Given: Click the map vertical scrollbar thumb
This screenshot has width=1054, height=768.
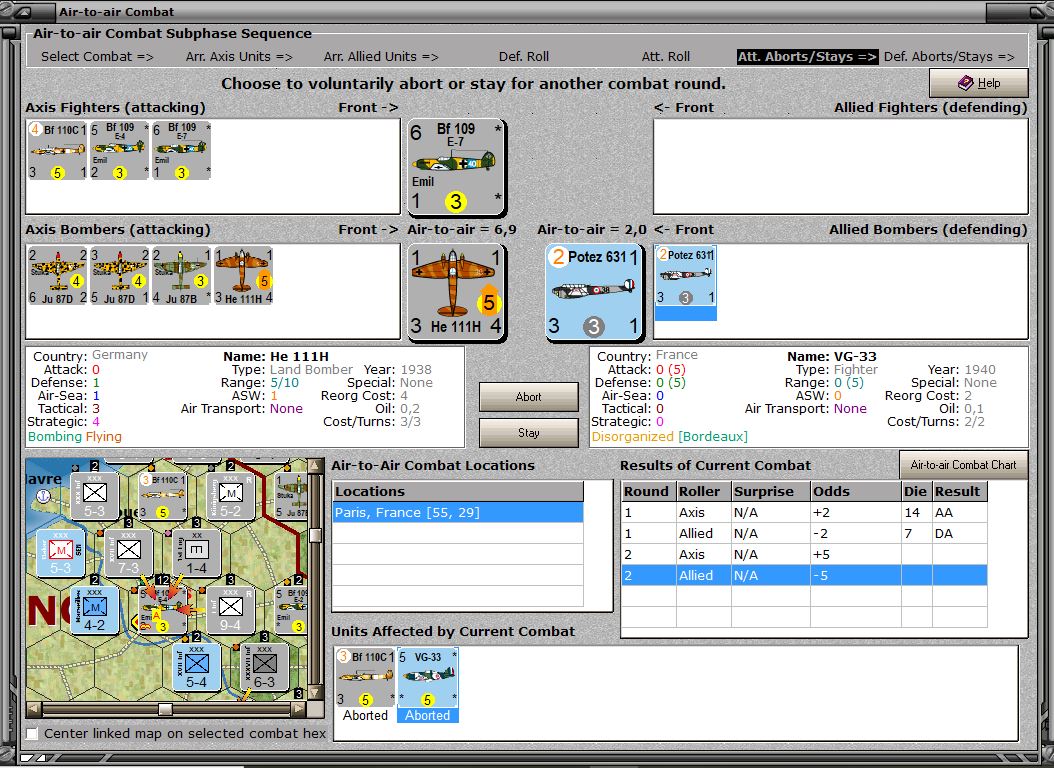Looking at the screenshot, I should point(315,536).
